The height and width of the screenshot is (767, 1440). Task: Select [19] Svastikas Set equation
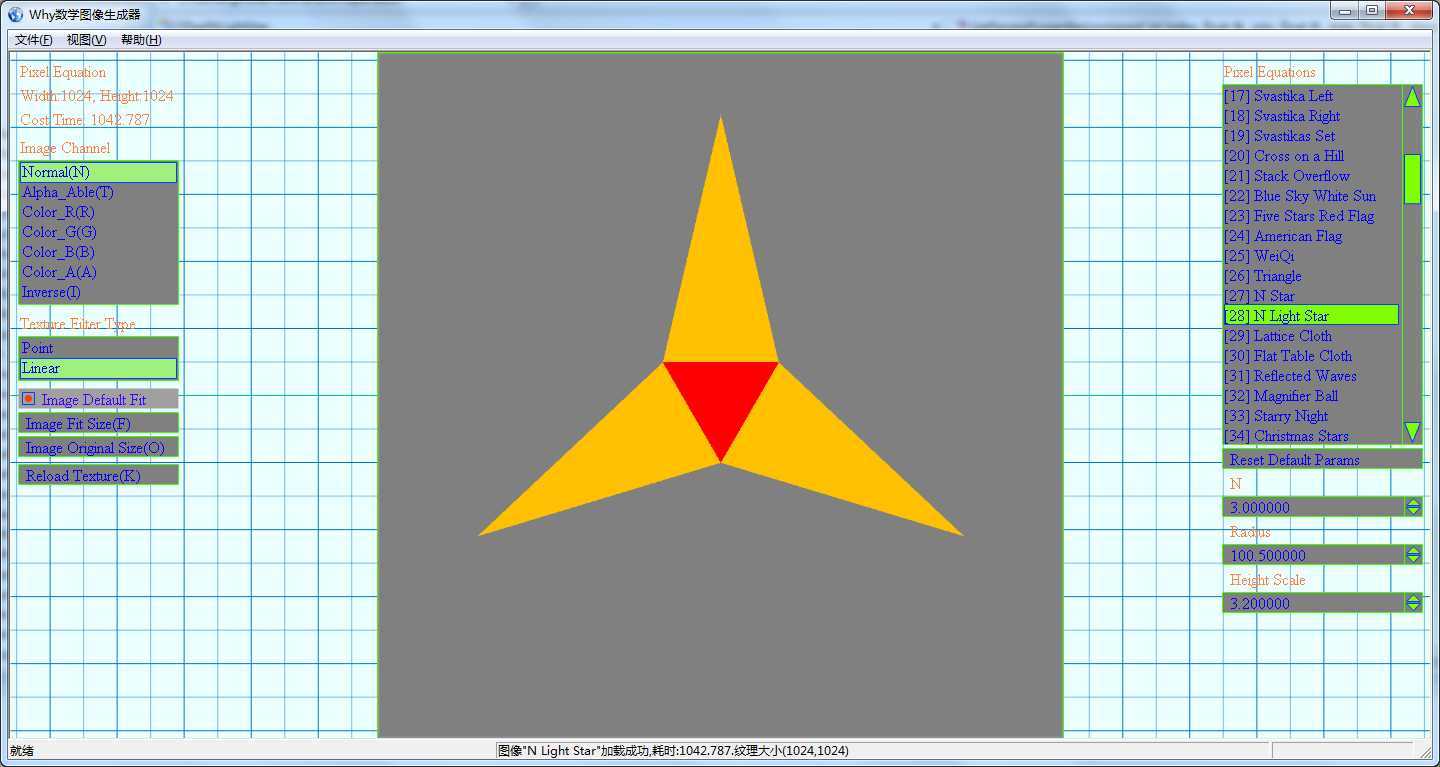(1311, 136)
